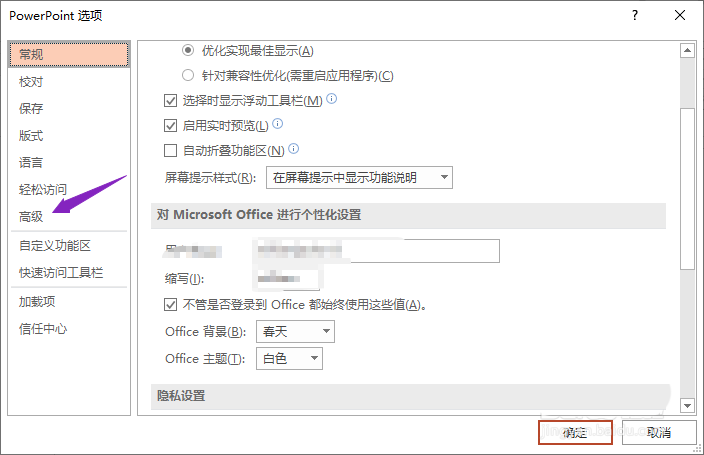Select 针对兼容性优化 radio button
Screen dimensions: 704x455
tap(188, 75)
